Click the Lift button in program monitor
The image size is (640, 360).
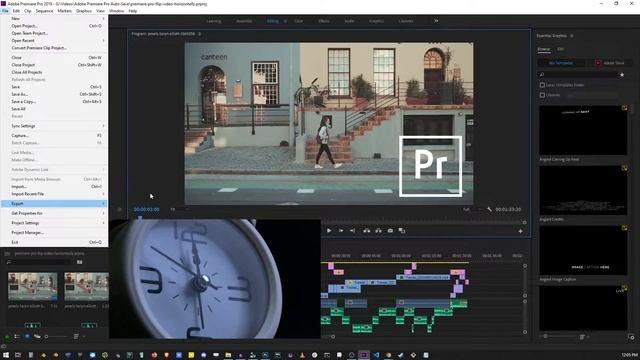pos(367,231)
